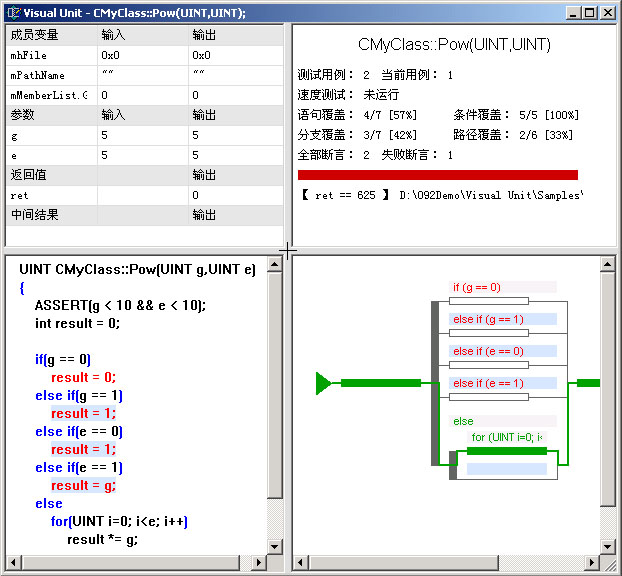
Task: Click the '中间结果' section header
Action: click(52, 215)
